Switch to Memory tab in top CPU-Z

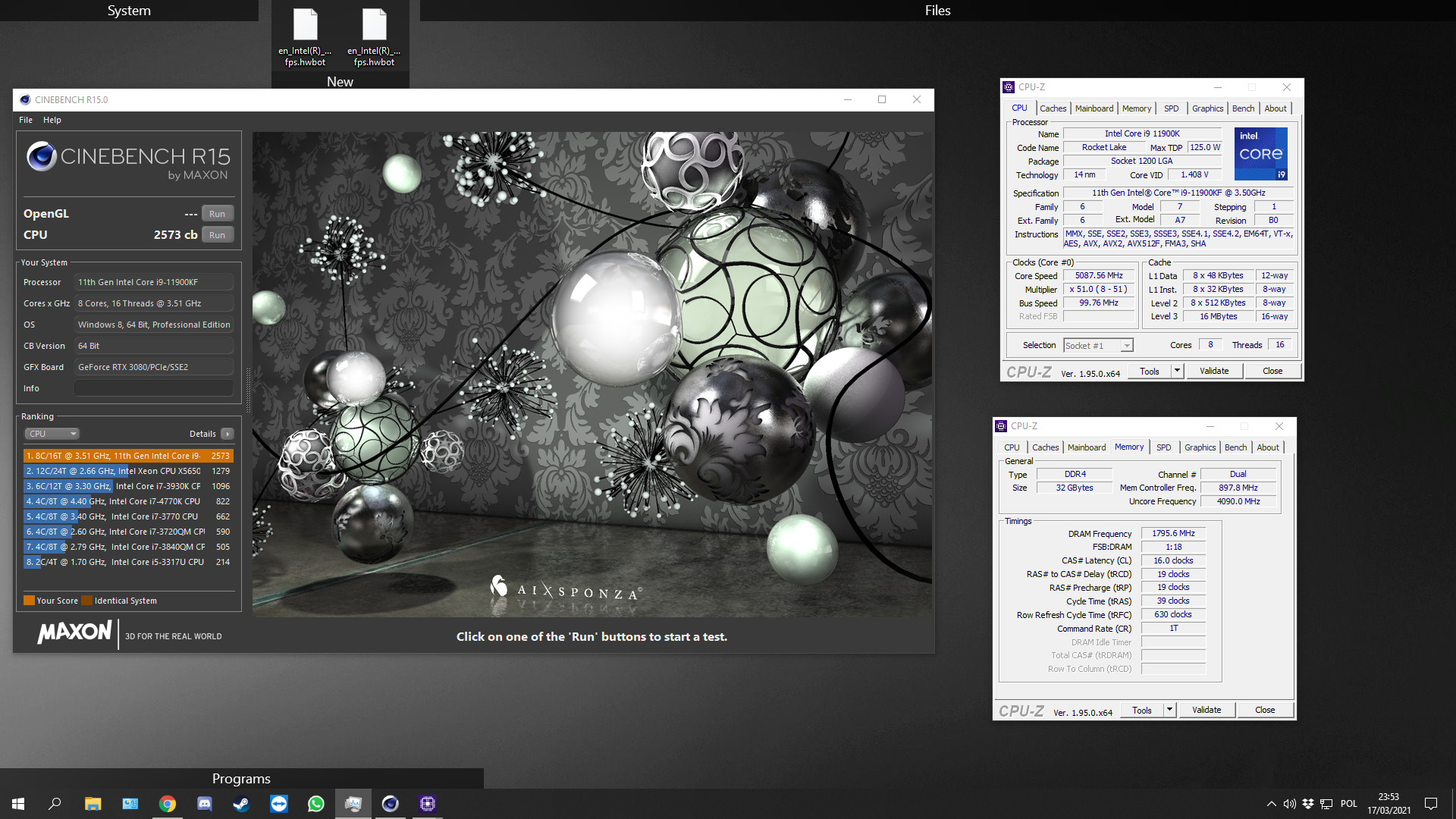(1137, 108)
